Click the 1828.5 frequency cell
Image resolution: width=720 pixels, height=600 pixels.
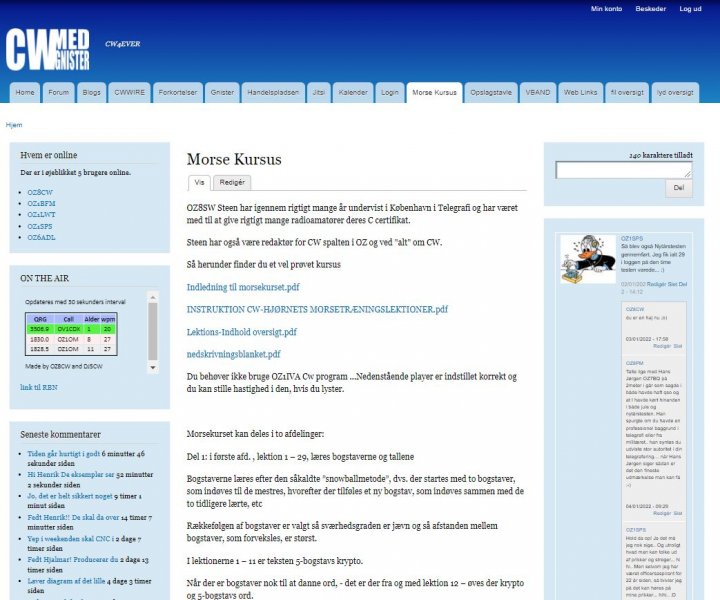(39, 349)
